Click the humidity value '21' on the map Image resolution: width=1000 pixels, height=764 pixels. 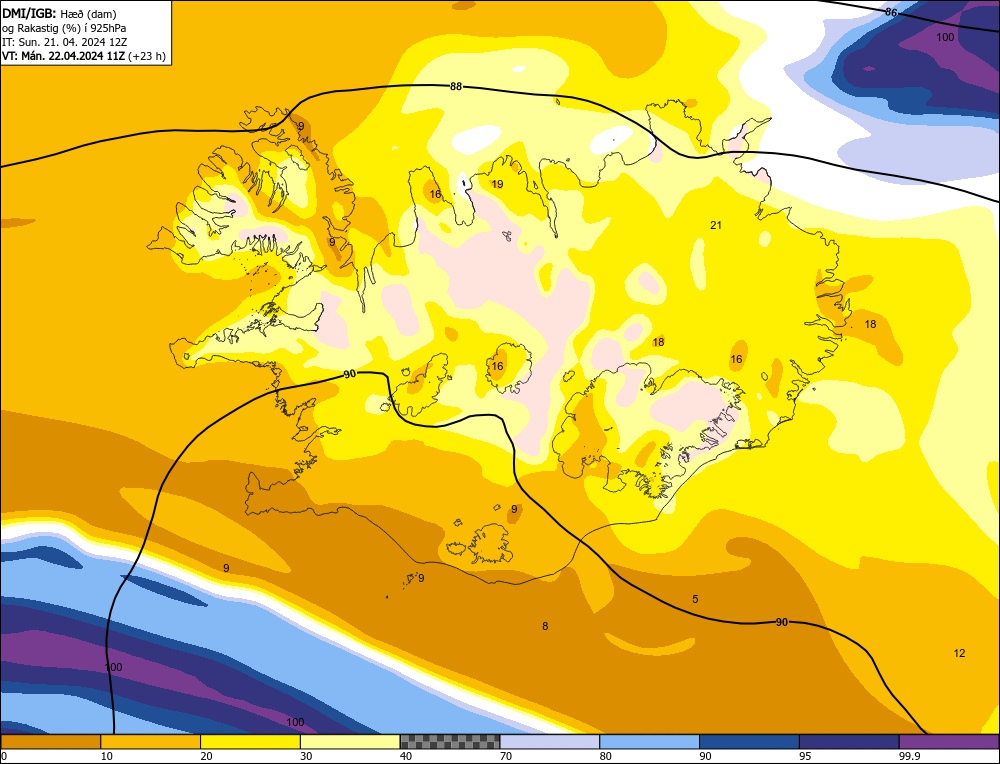(716, 224)
